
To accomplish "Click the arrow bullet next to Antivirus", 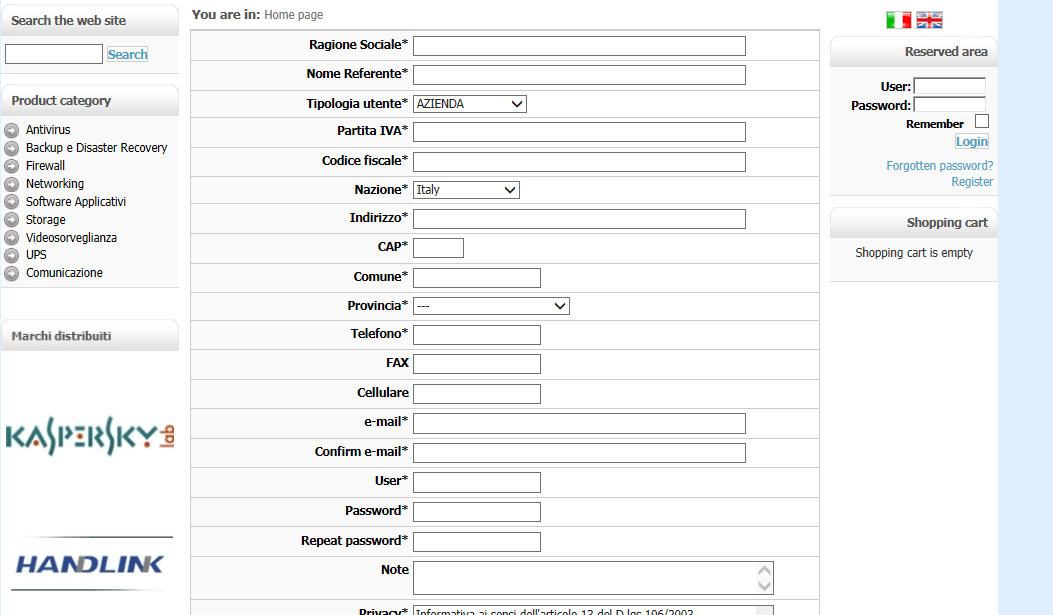I will pos(11,130).
